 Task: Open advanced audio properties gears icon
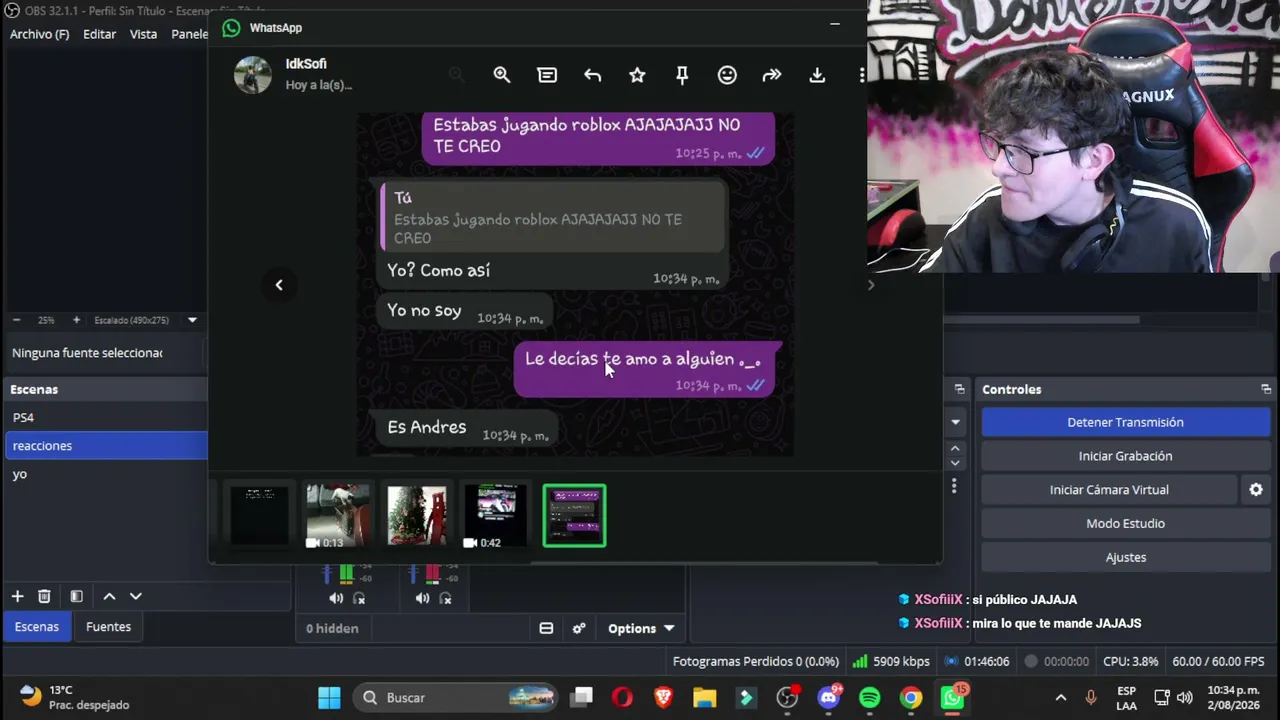(x=579, y=628)
